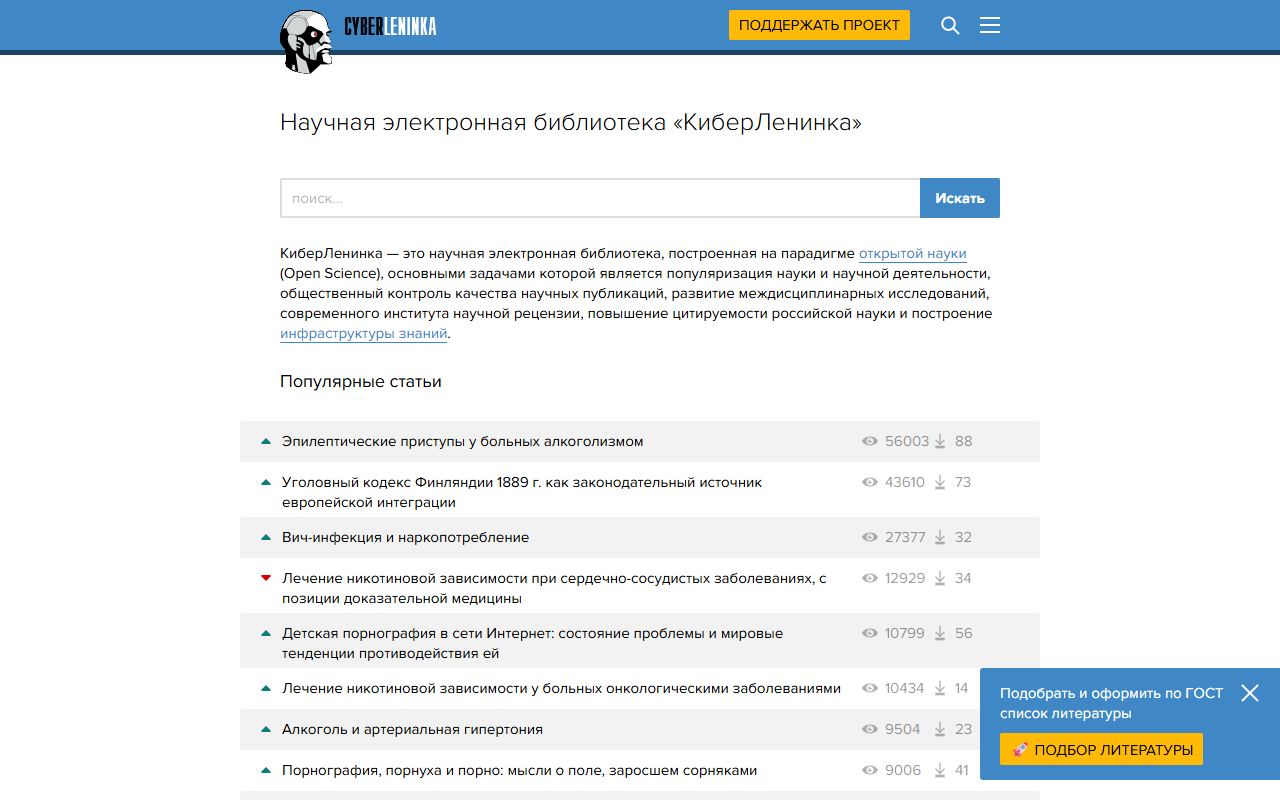The width and height of the screenshot is (1280, 800).
Task: Click the green trend arrow beside Эпилептические приступы
Action: coord(266,441)
